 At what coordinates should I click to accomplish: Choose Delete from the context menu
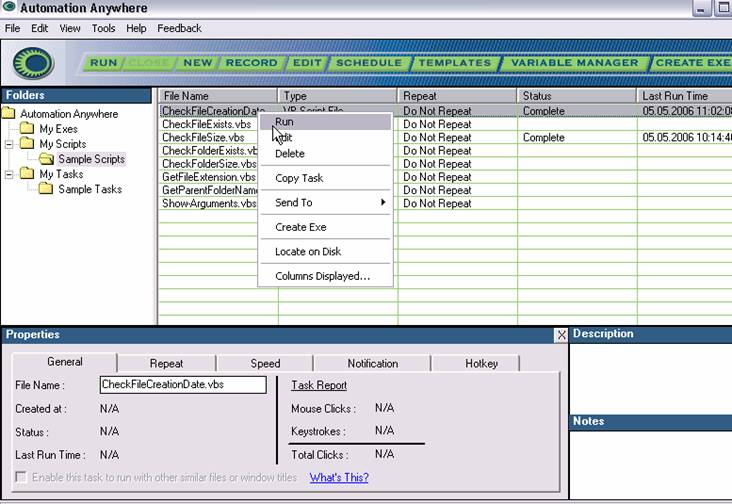(325, 154)
